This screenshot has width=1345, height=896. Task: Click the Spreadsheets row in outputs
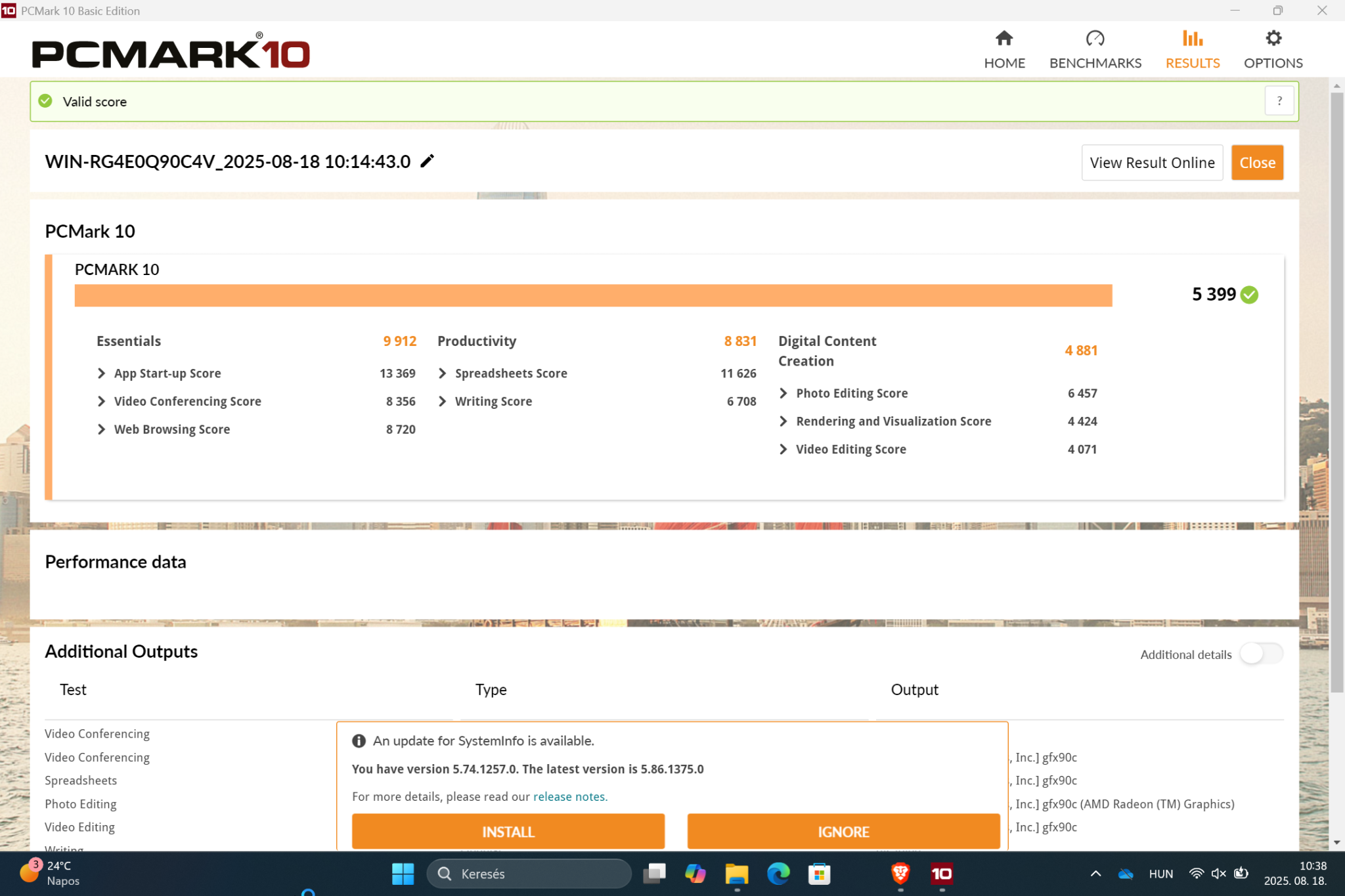pos(81,780)
